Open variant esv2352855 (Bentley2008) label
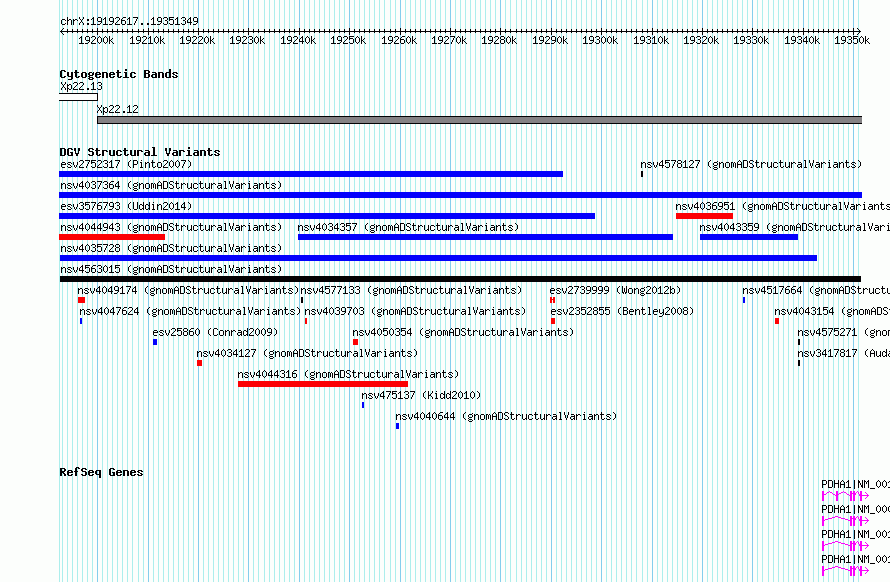The image size is (890, 582). 622,311
